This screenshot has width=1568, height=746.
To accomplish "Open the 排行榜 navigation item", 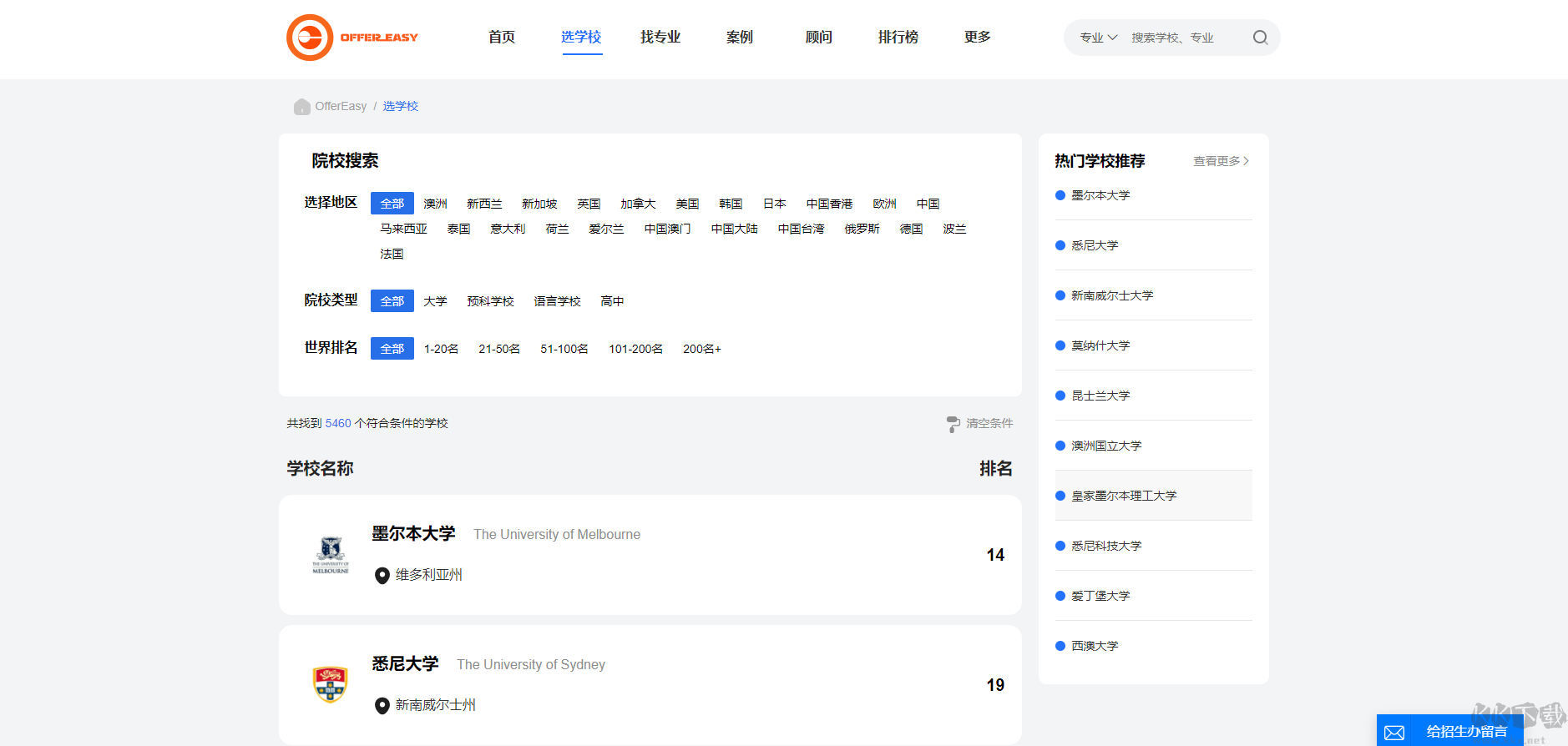I will (898, 37).
